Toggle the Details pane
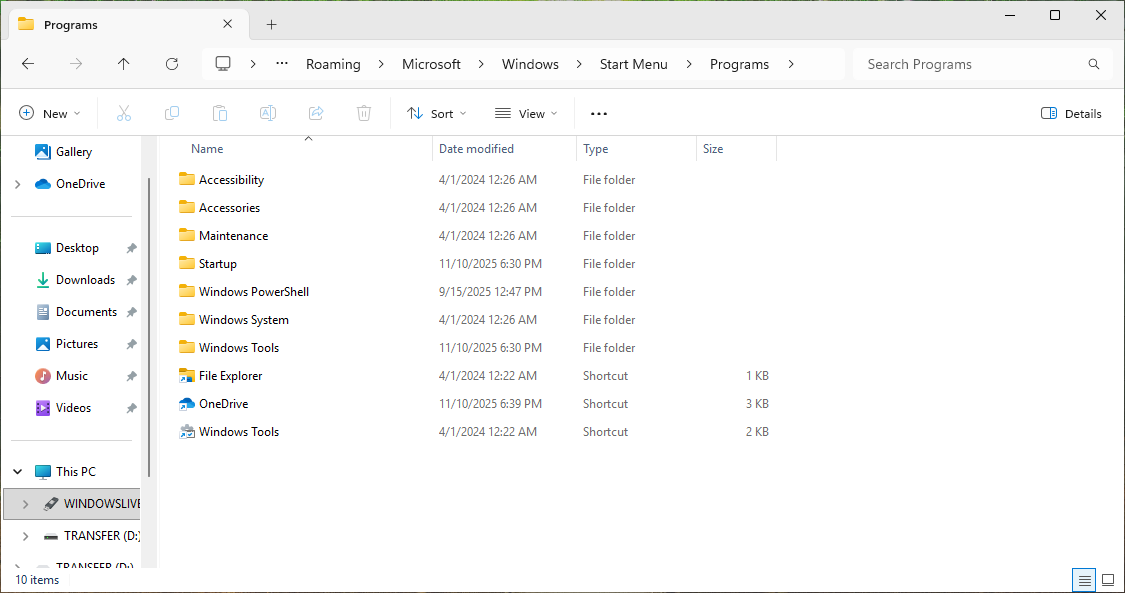The width and height of the screenshot is (1125, 593). coord(1071,114)
